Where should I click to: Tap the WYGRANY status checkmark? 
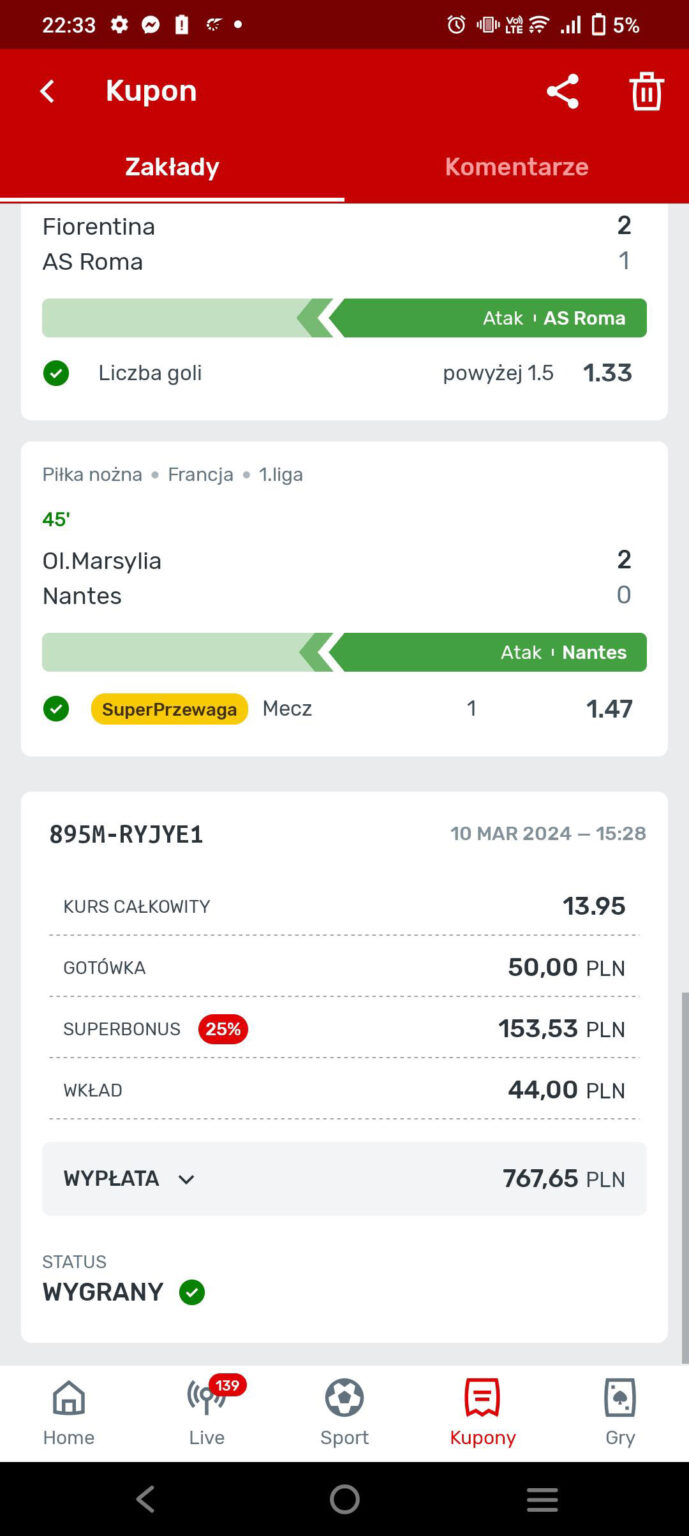[x=192, y=1292]
